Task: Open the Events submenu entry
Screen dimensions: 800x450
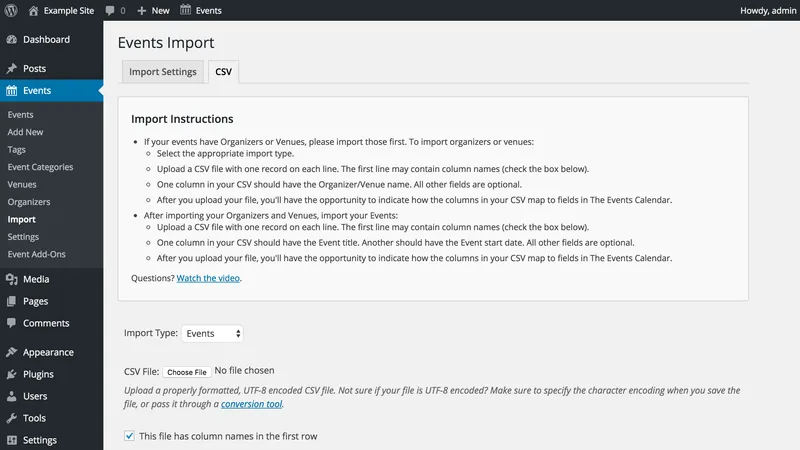Action: 20,115
